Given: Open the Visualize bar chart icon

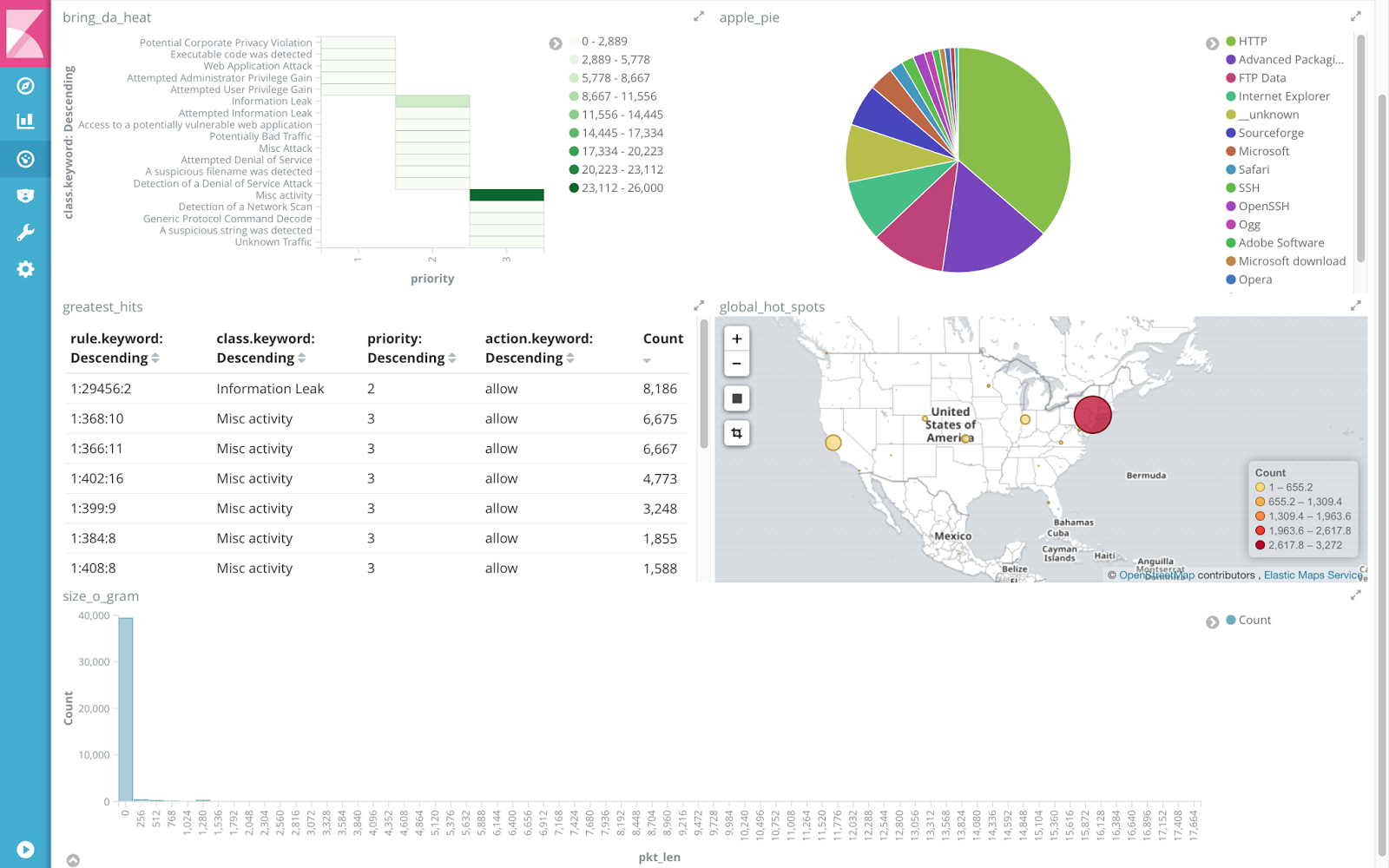Looking at the screenshot, I should point(24,122).
